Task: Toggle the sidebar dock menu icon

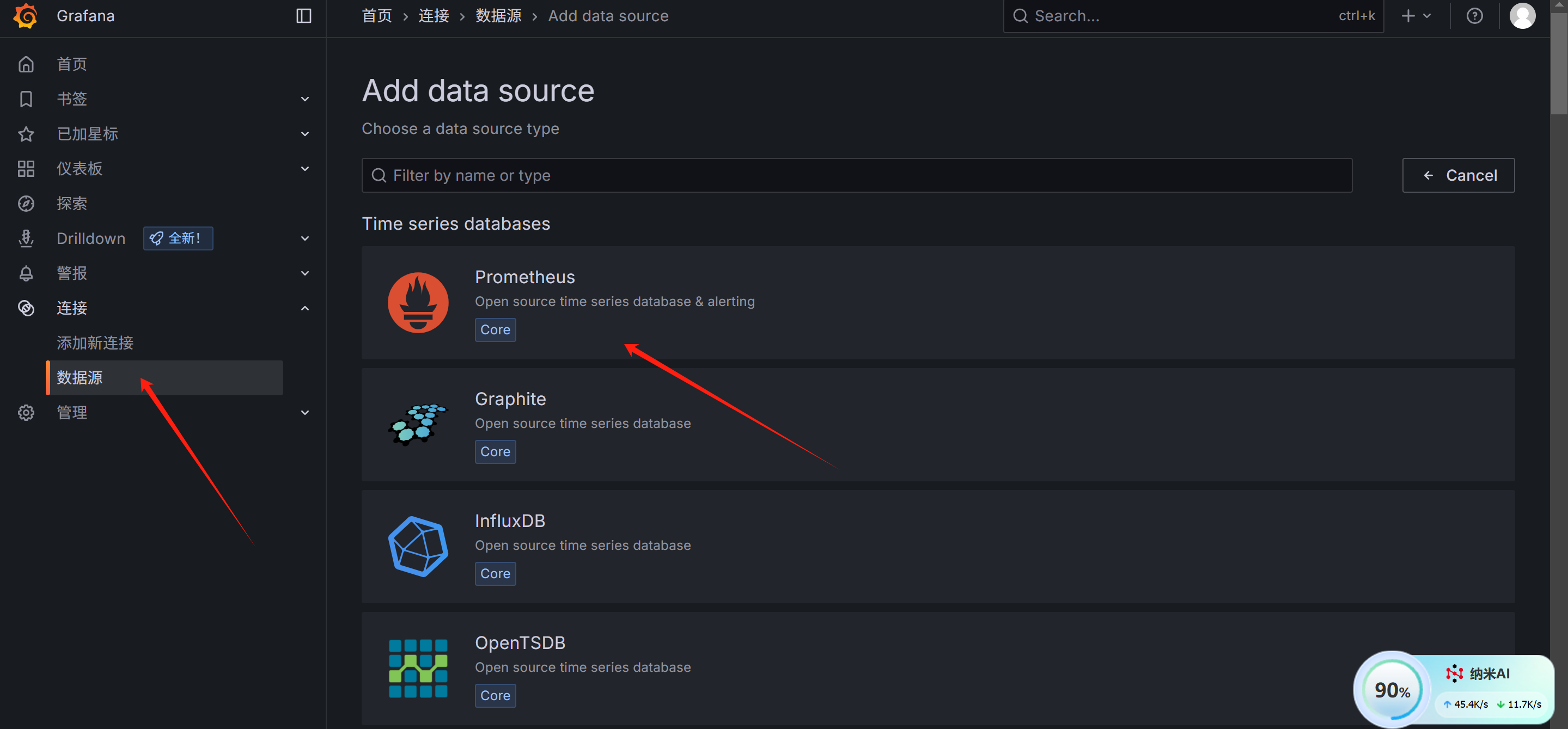Action: pyautogui.click(x=303, y=16)
